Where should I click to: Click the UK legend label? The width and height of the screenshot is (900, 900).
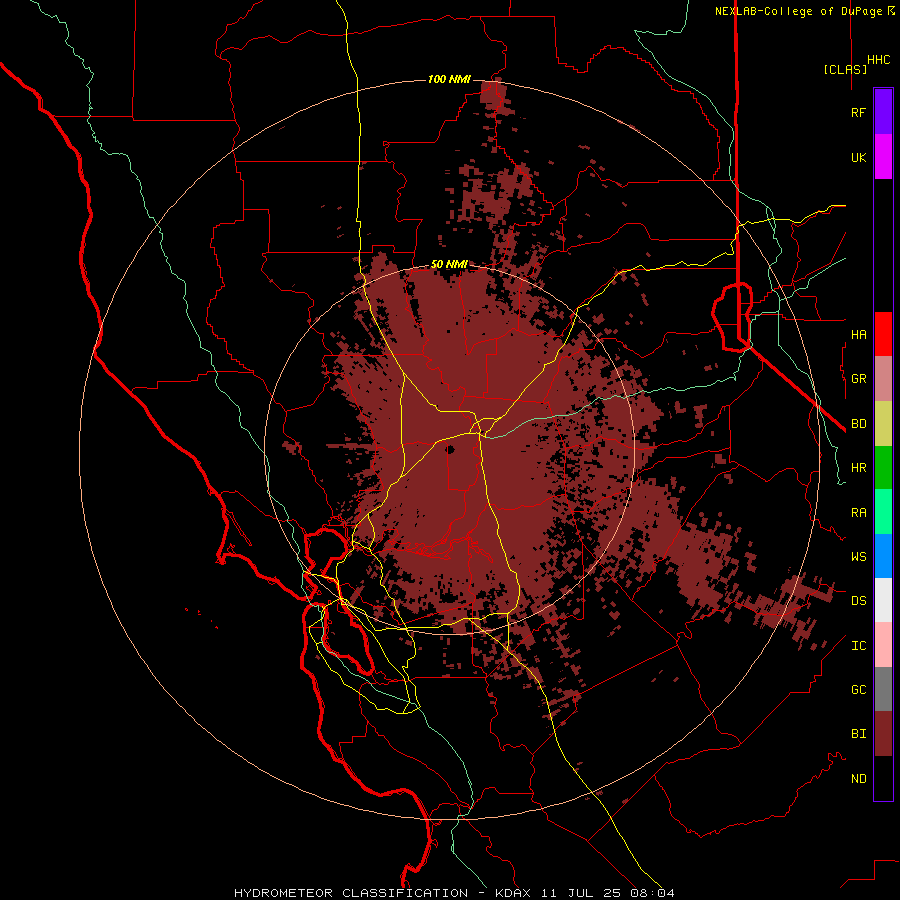[858, 158]
